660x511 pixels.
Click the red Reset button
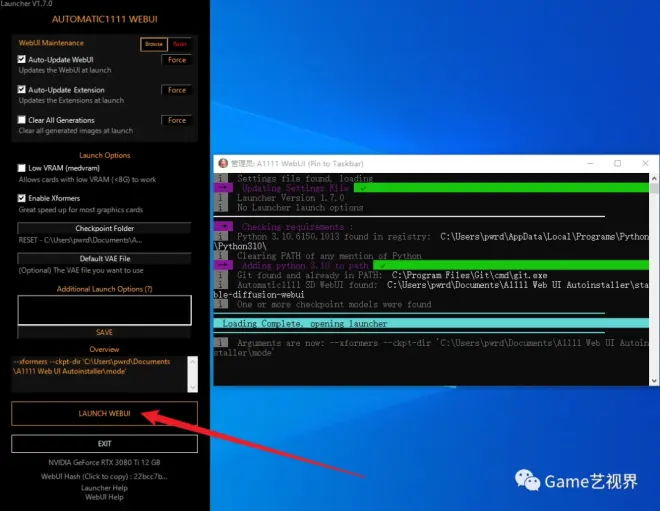[x=180, y=44]
